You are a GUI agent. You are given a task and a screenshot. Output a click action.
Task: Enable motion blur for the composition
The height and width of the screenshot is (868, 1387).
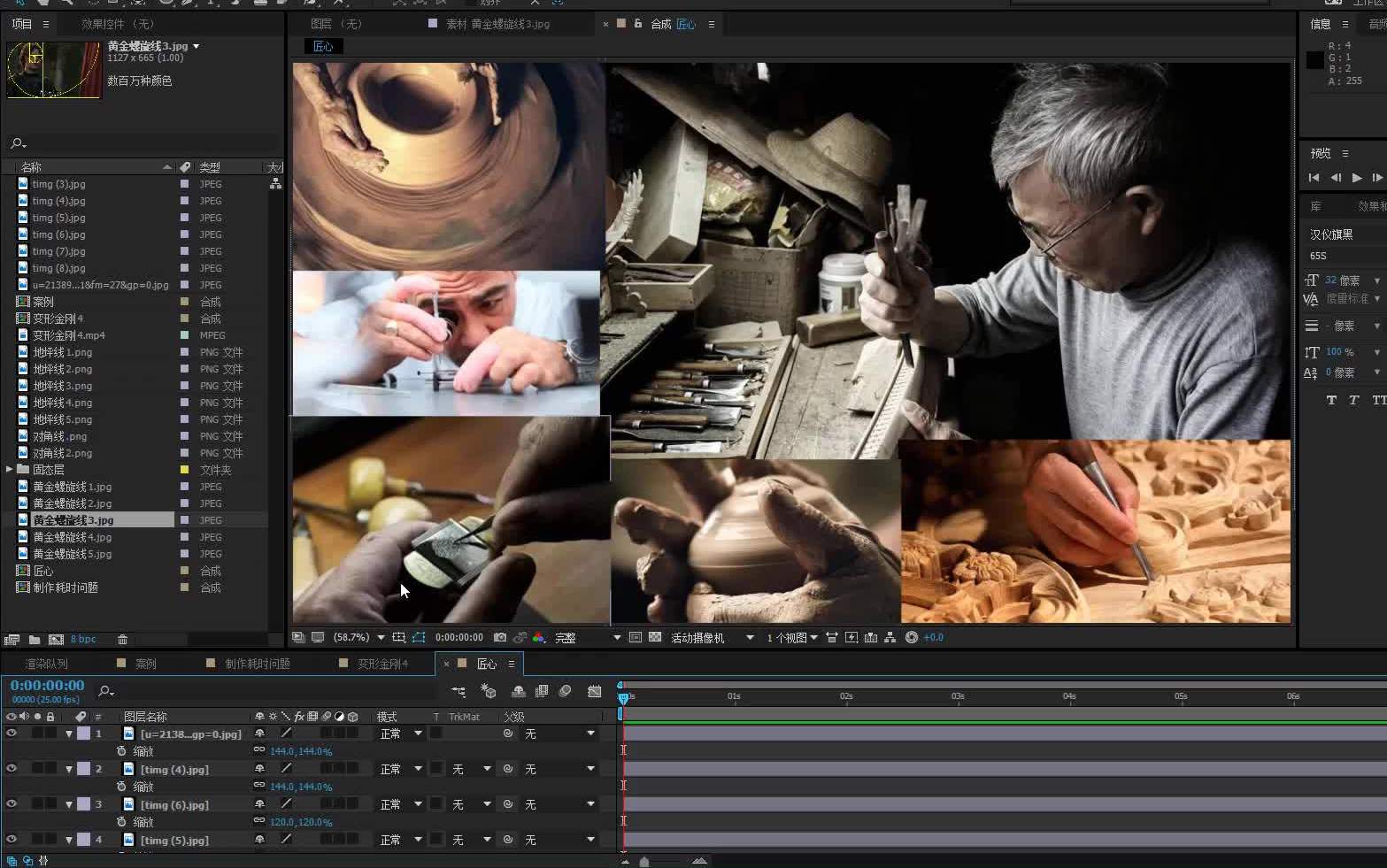pyautogui.click(x=565, y=691)
